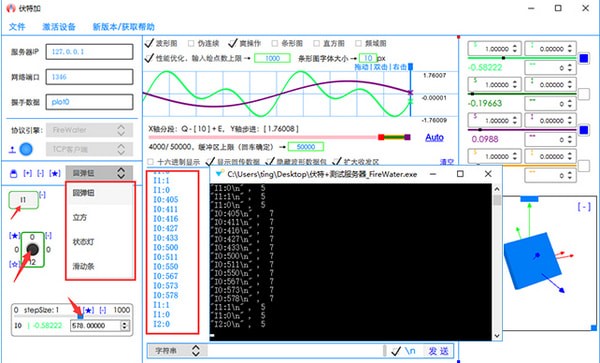The width and height of the screenshot is (600, 363).
Task: Select 状态灯 from the widget list
Action: tap(83, 242)
